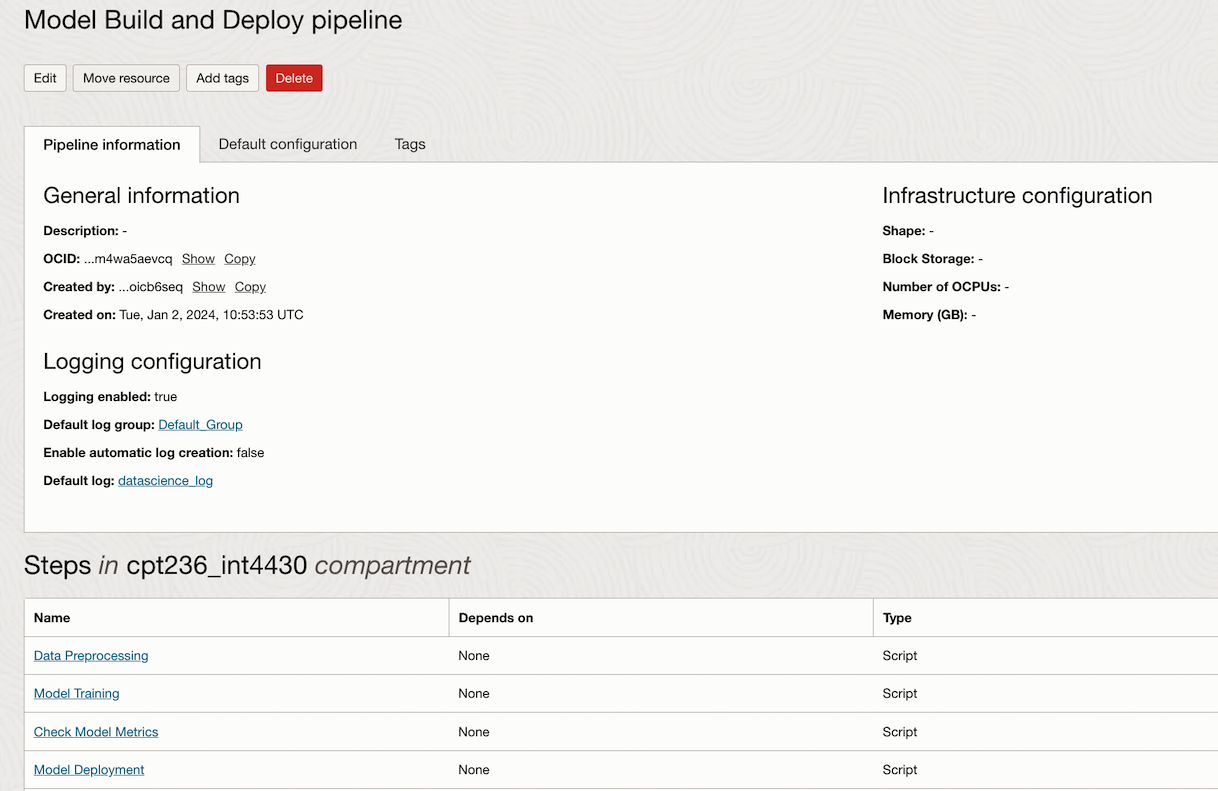Open the Tags tab
The image size is (1218, 791).
tap(409, 143)
